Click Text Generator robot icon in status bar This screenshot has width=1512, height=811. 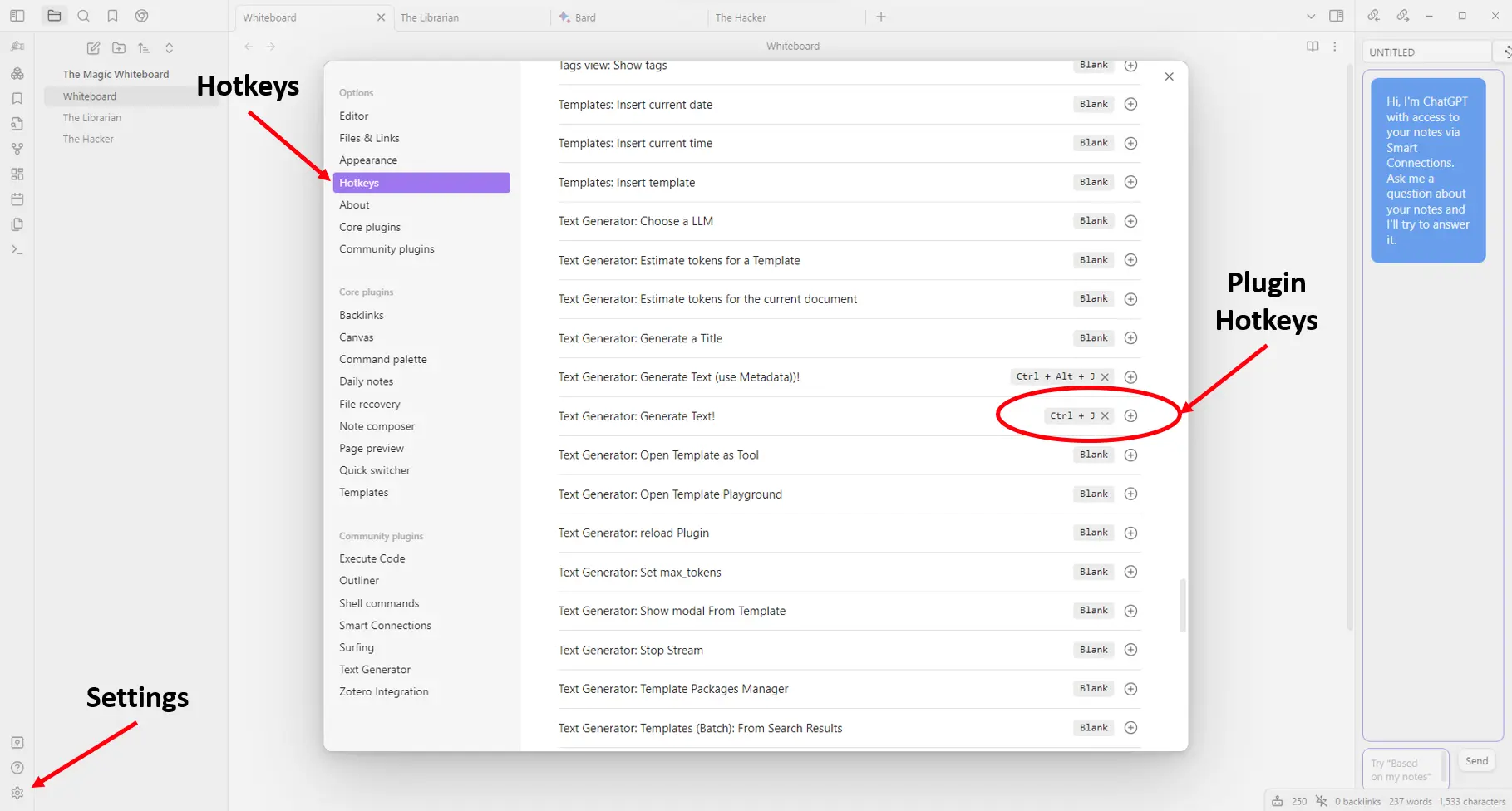(1278, 802)
